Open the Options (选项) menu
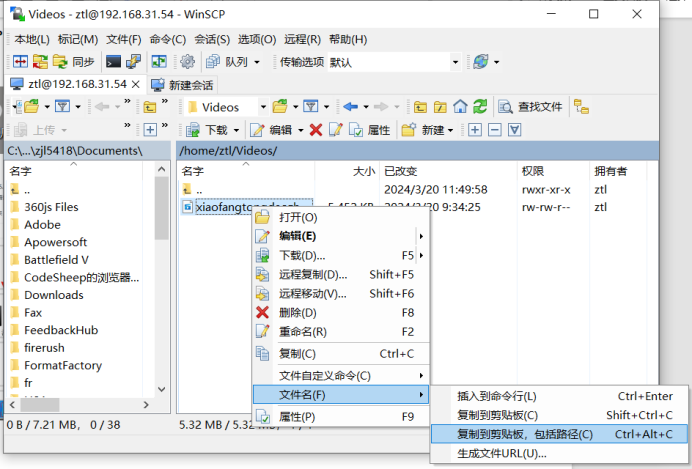Viewport: 692px width, 469px height. point(257,39)
